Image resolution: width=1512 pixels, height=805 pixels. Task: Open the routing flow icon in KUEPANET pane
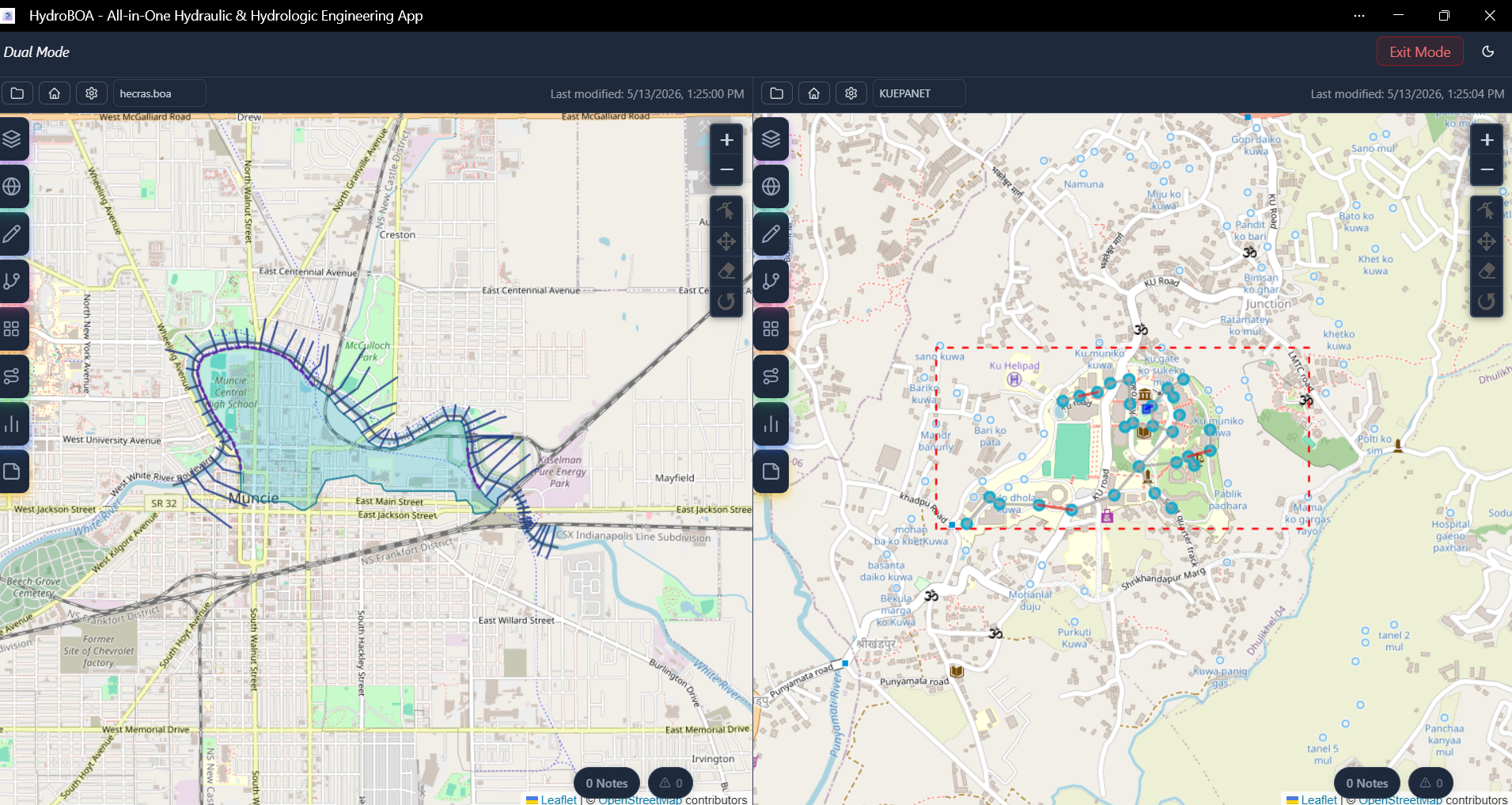pyautogui.click(x=771, y=377)
